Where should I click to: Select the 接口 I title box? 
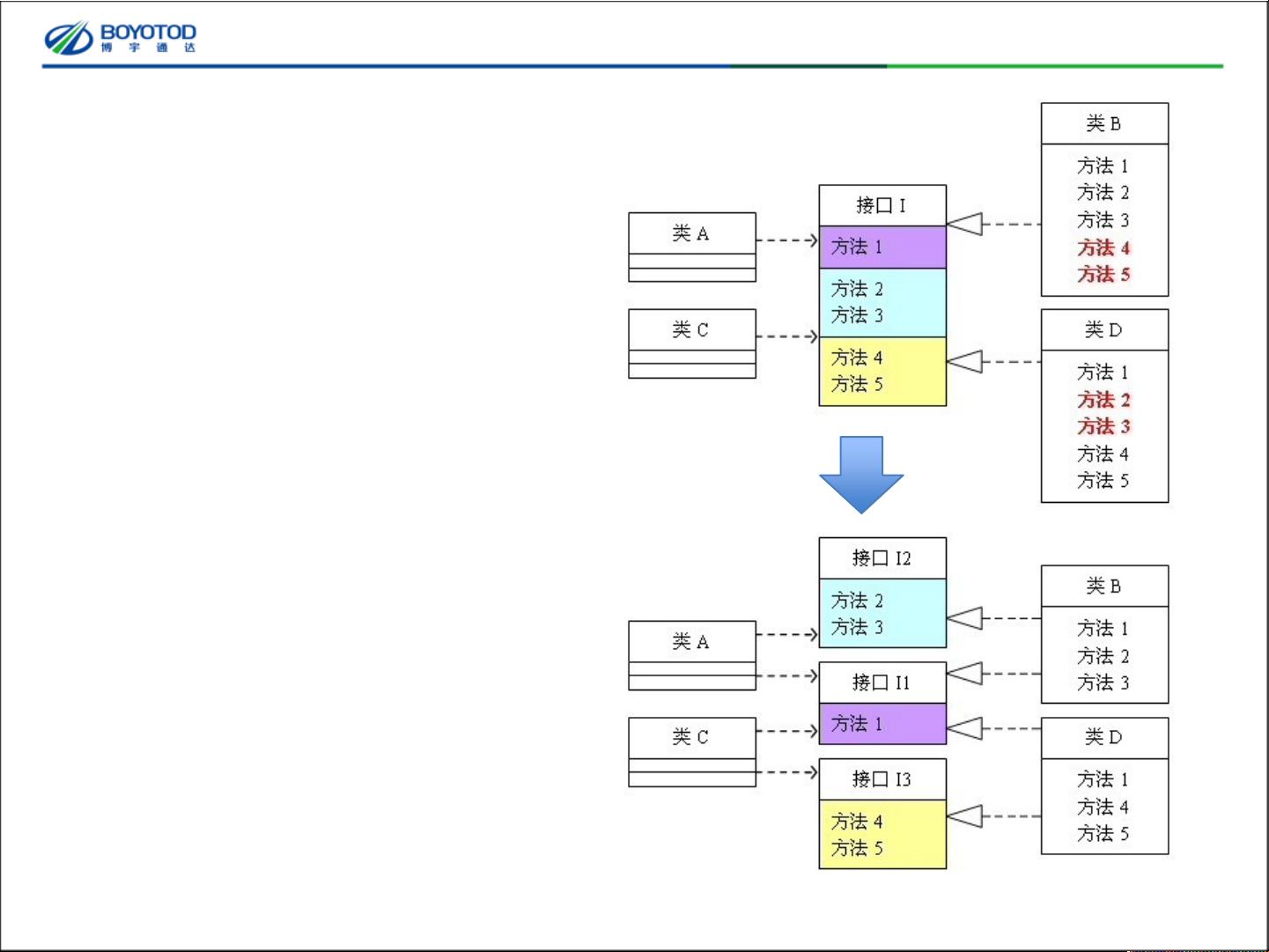point(882,205)
